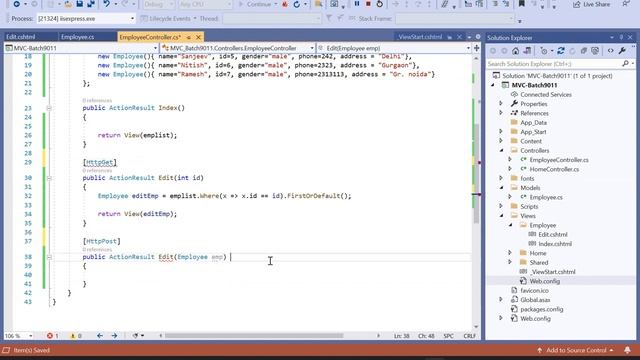640x360 pixels.
Task: Click View Code icon in Solution Explorer
Action: (x=611, y=51)
